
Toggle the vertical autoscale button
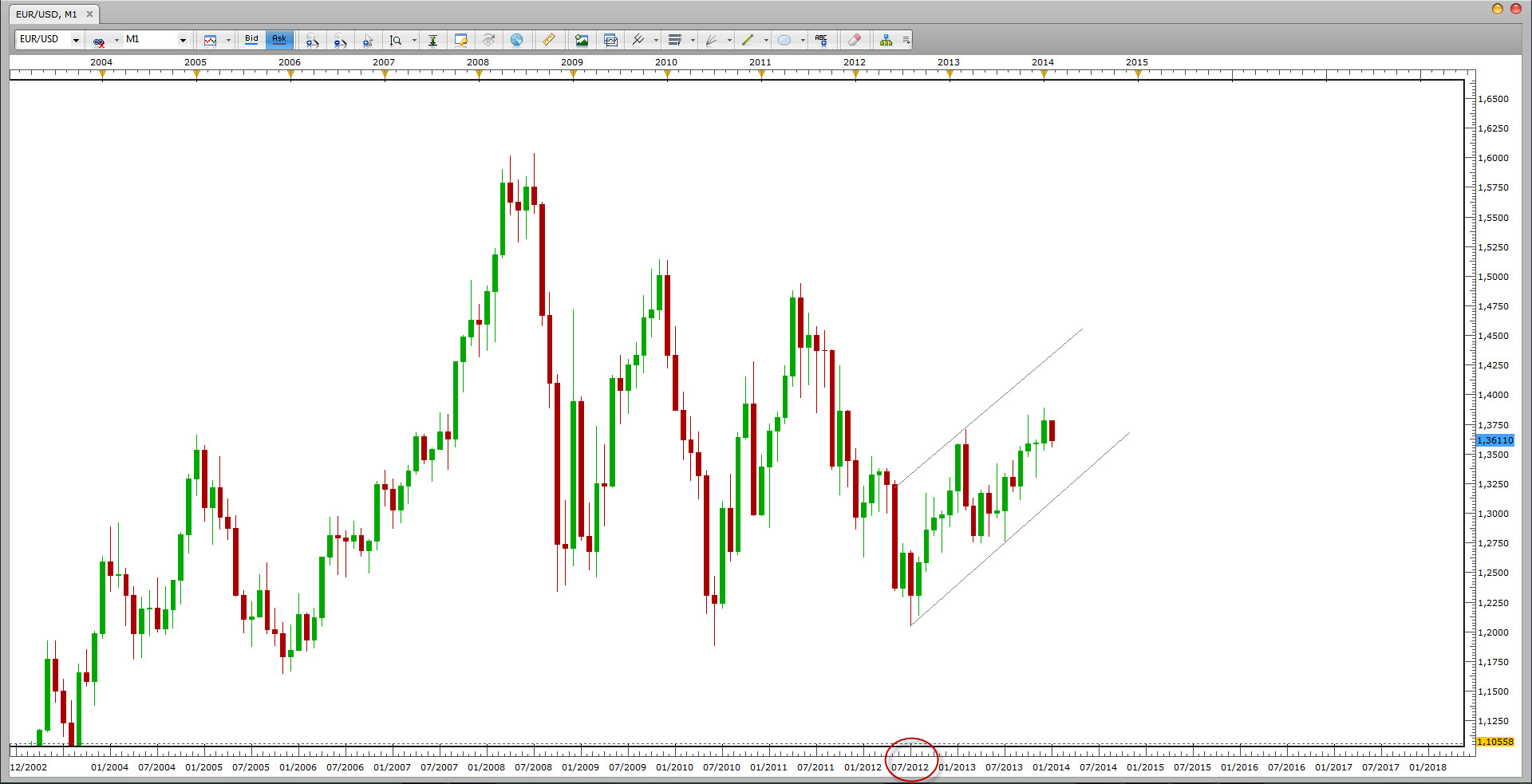pos(432,40)
